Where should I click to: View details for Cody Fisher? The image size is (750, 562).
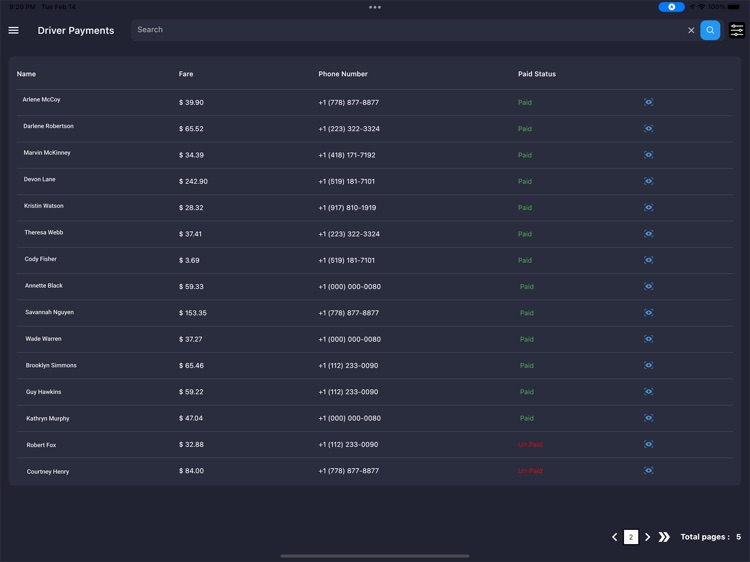click(x=648, y=260)
